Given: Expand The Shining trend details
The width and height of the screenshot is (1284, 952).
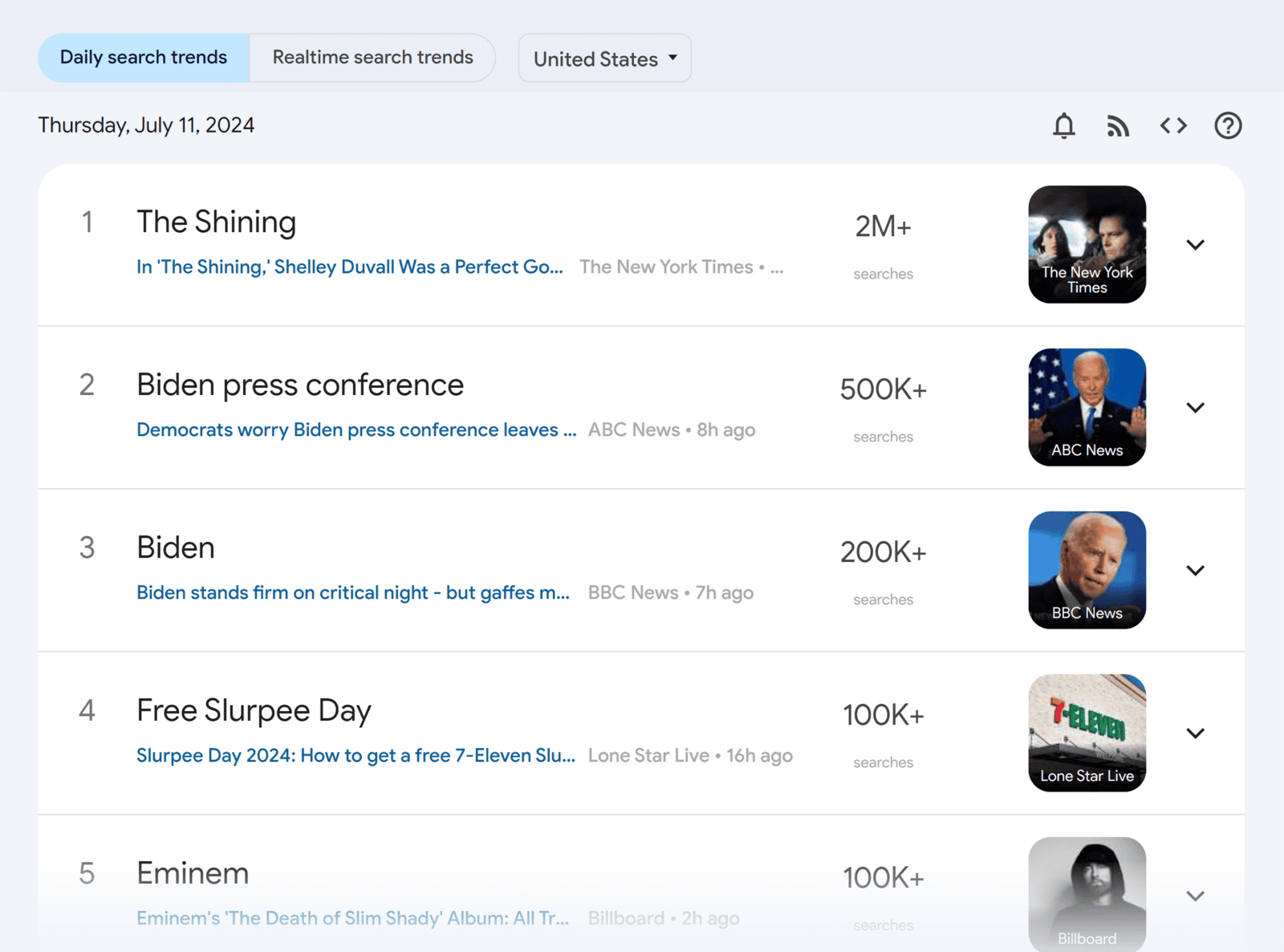Looking at the screenshot, I should pos(1195,245).
